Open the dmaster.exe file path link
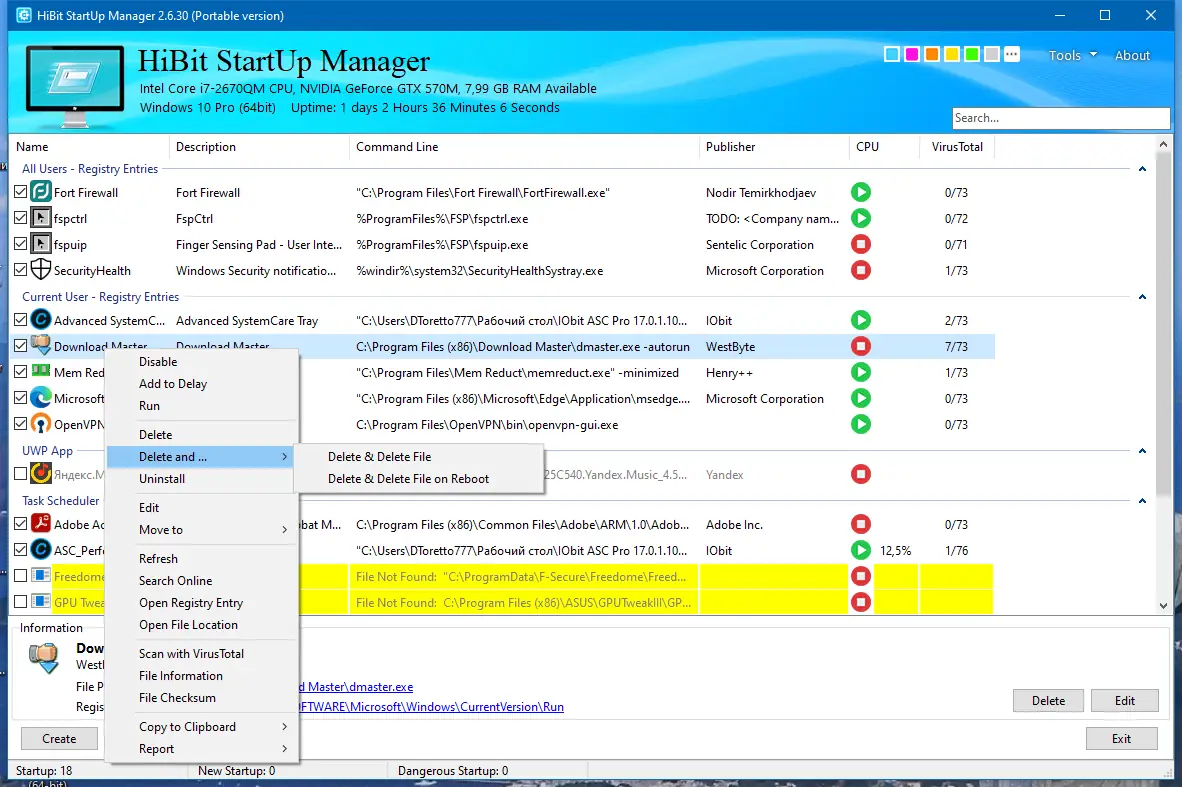The width and height of the screenshot is (1182, 787). click(357, 687)
